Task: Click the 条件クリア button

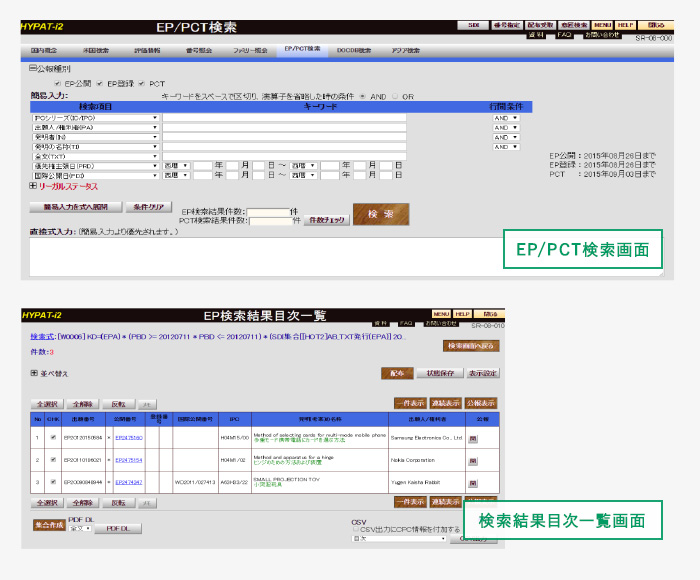Action: [149, 207]
